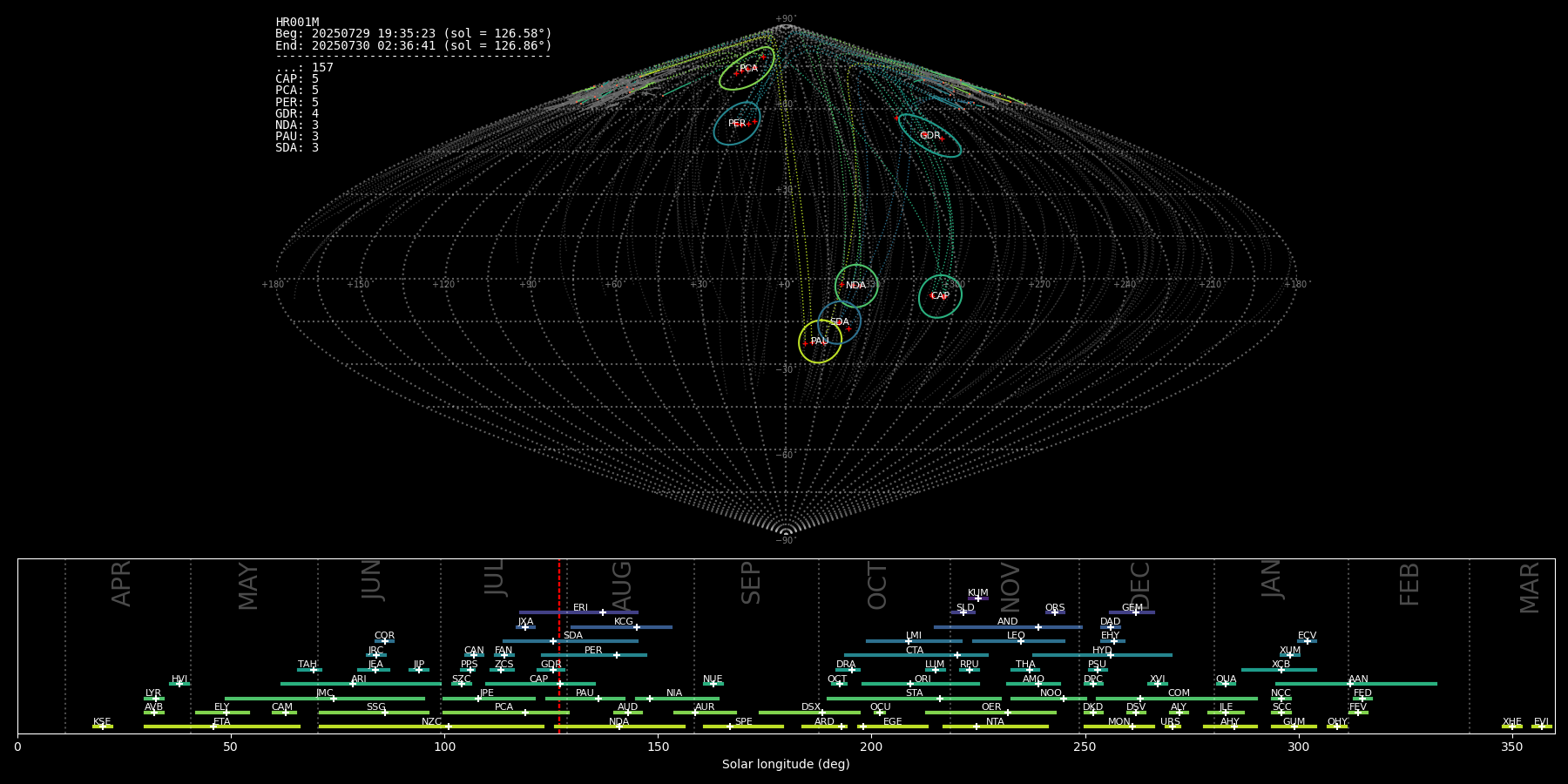
Task: Click the ETA shower label in the timeline
Action: tap(222, 722)
